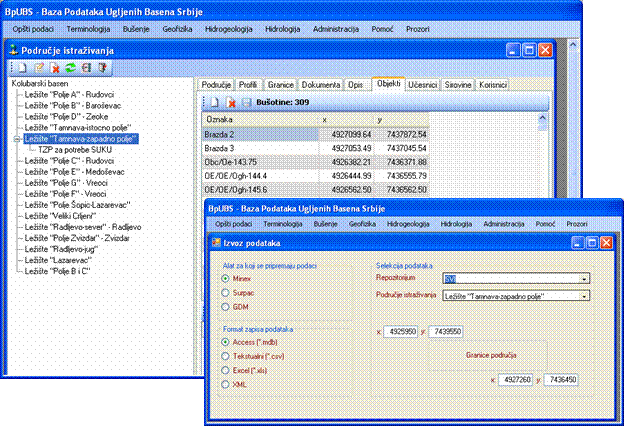Screen dimensions: 624x426
Task: Click the green refresh arrows icon
Action: click(71, 68)
